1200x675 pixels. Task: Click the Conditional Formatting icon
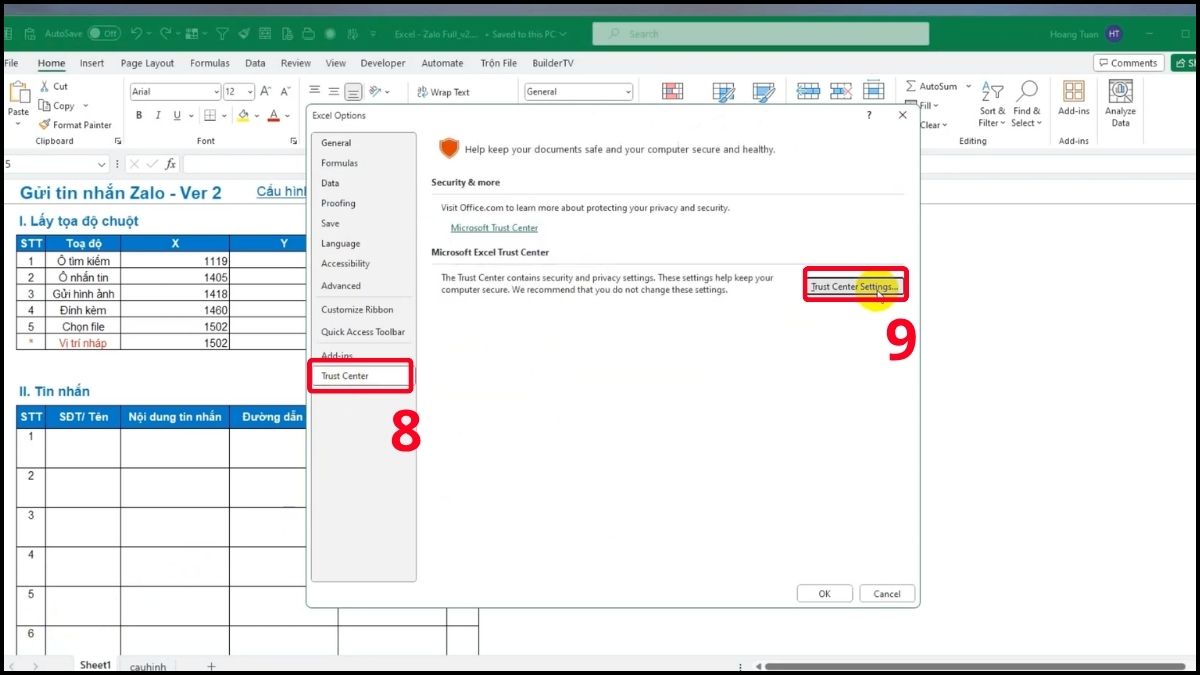[x=672, y=92]
